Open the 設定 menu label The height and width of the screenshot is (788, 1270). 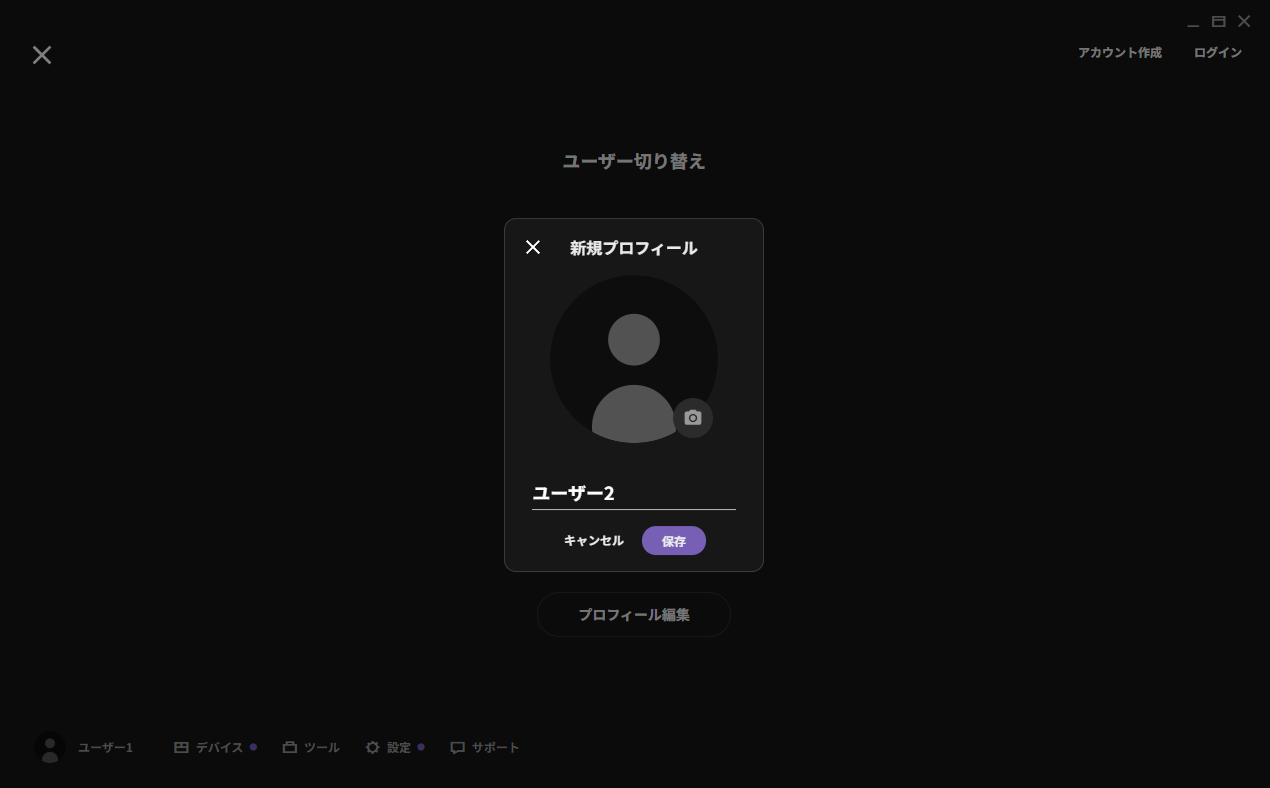tap(399, 748)
